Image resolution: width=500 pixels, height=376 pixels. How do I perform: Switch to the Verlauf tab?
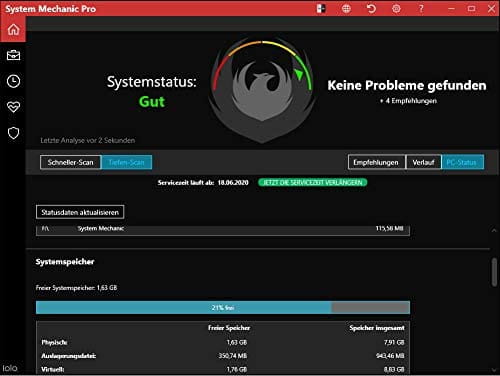click(x=423, y=162)
